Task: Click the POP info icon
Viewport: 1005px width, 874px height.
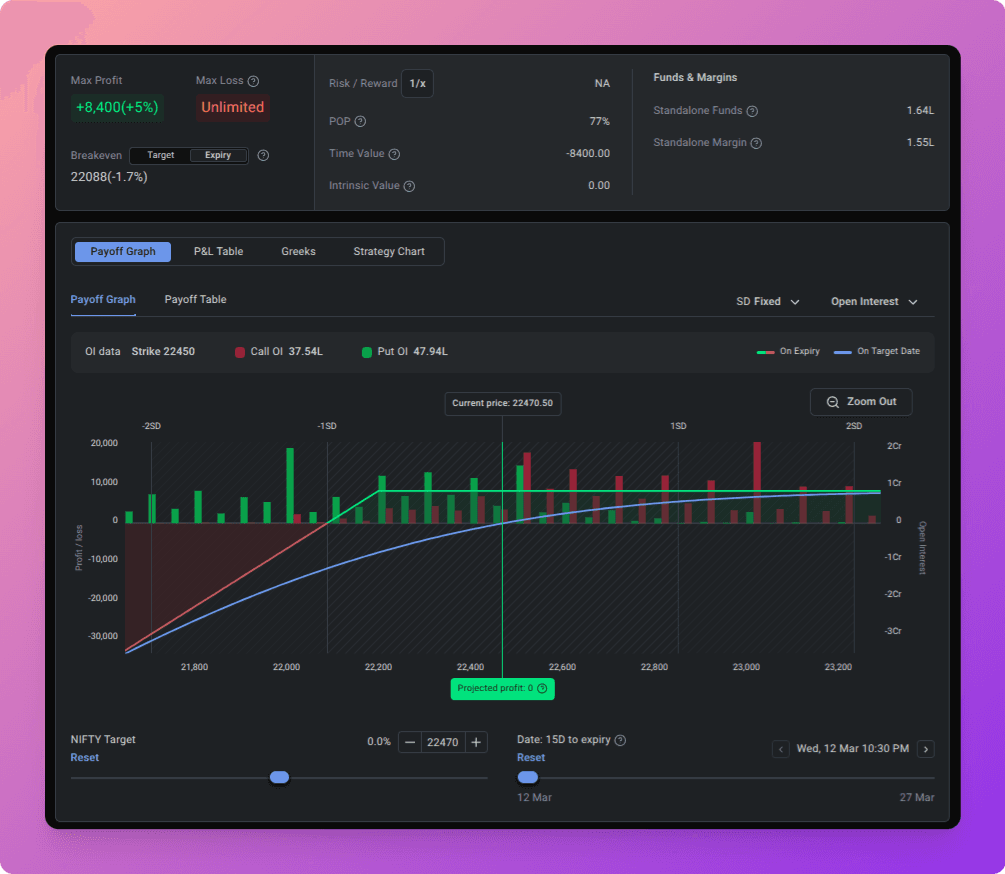Action: (360, 121)
